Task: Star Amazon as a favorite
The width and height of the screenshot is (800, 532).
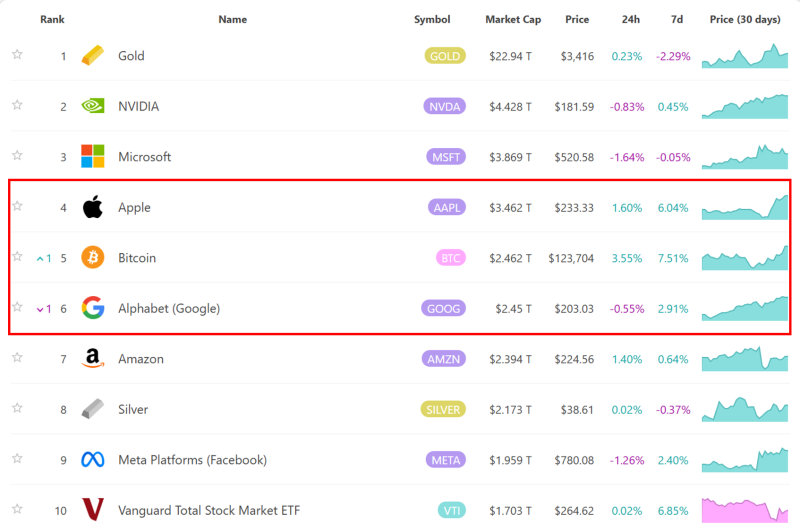Action: [x=17, y=357]
